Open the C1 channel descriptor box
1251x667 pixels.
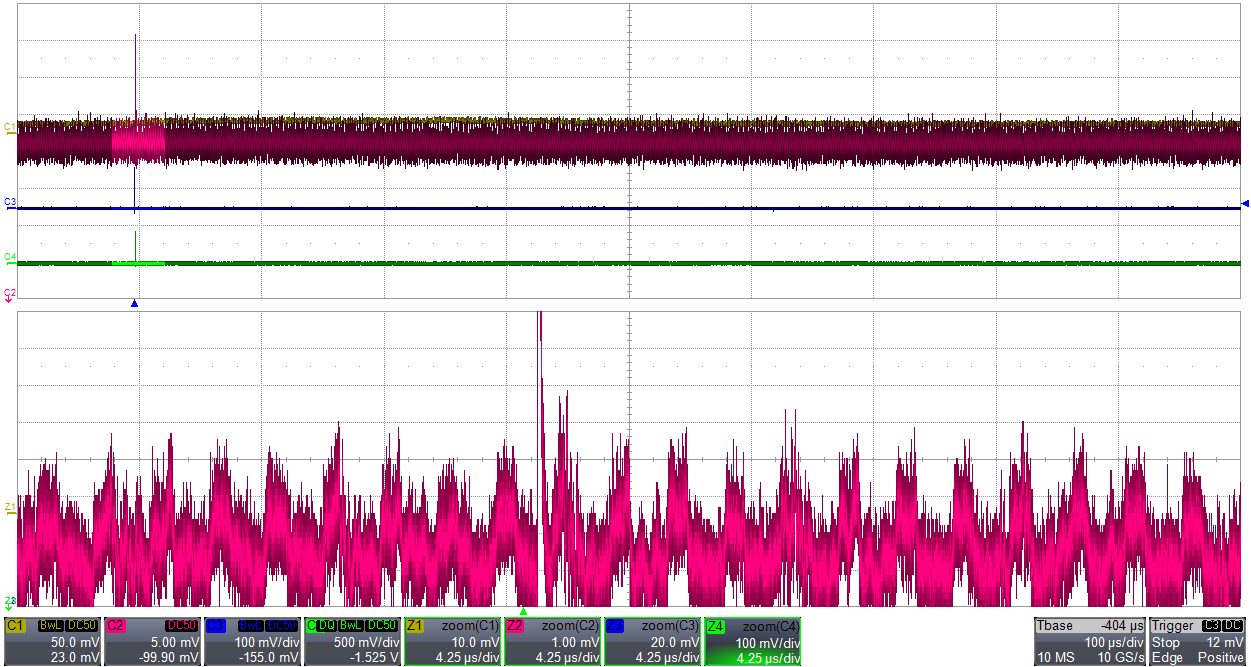pos(52,641)
